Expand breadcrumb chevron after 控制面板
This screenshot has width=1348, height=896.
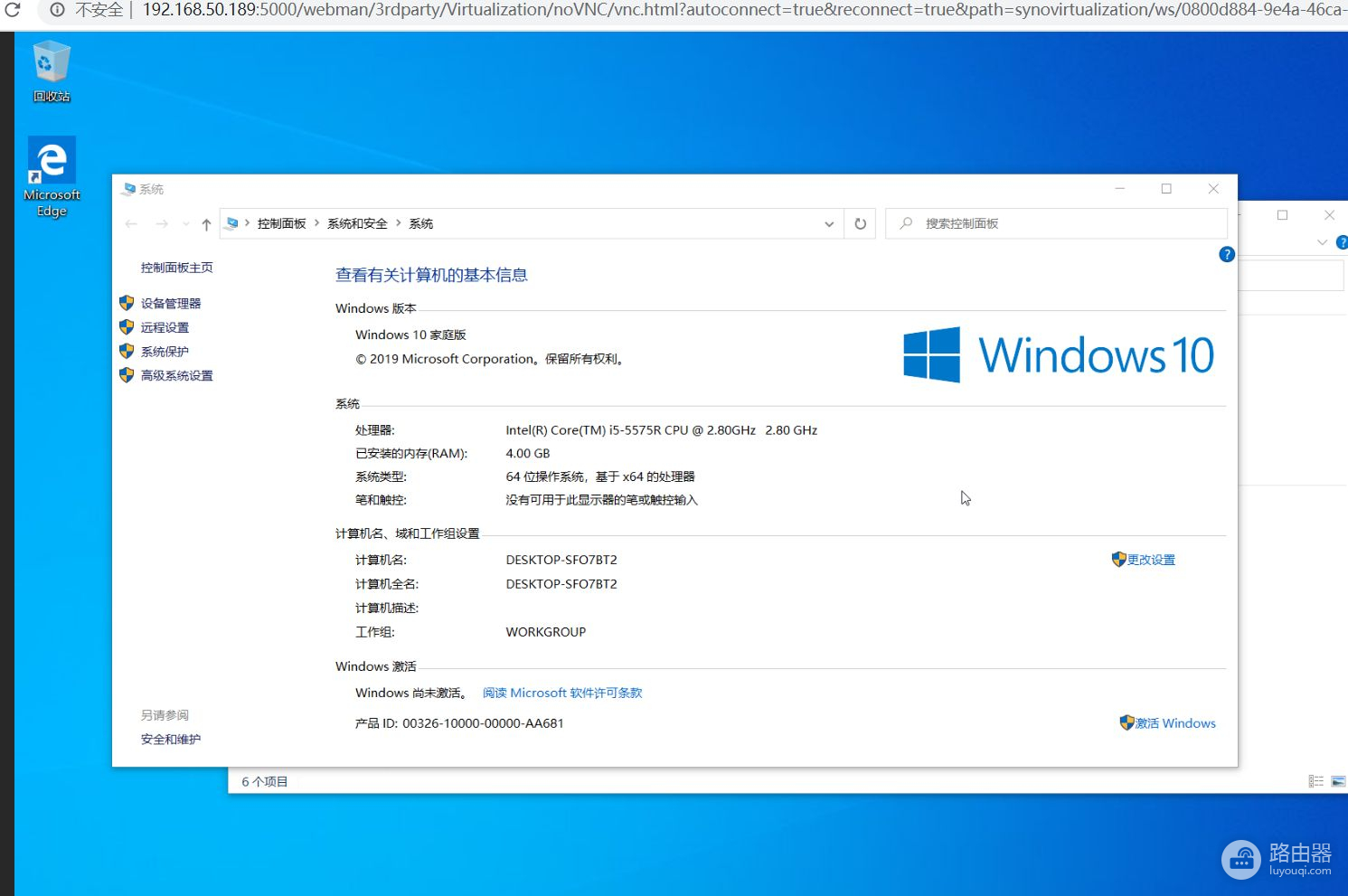[316, 223]
